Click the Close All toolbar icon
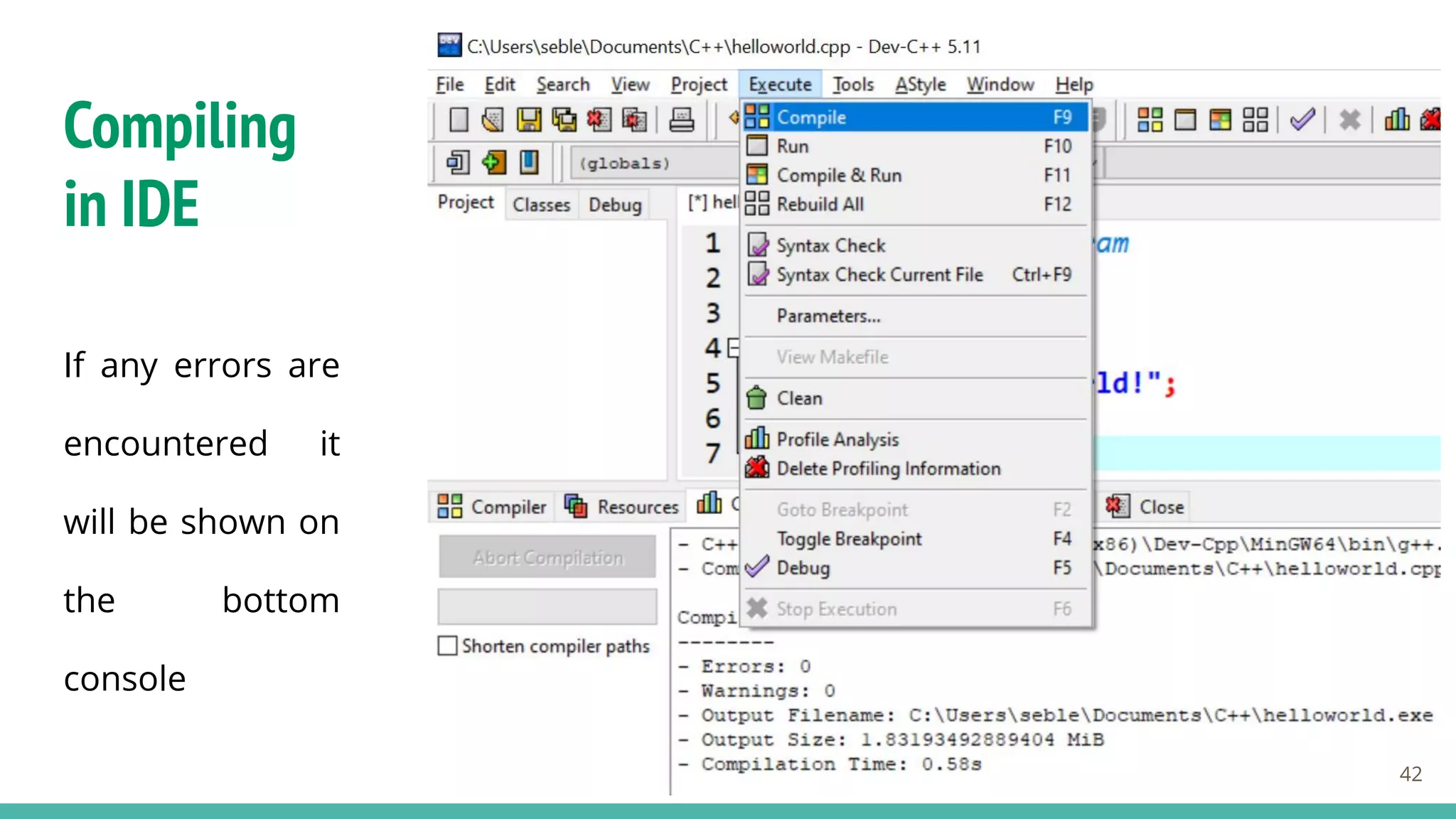Viewport: 1456px width, 819px height. click(x=634, y=119)
